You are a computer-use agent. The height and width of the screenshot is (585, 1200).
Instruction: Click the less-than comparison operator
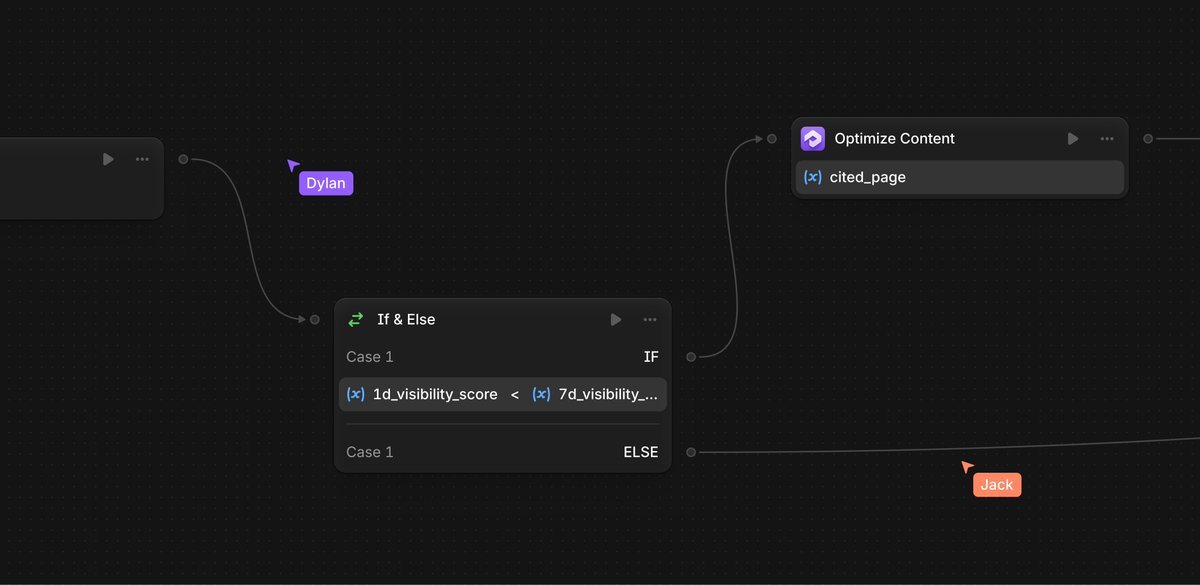(515, 394)
